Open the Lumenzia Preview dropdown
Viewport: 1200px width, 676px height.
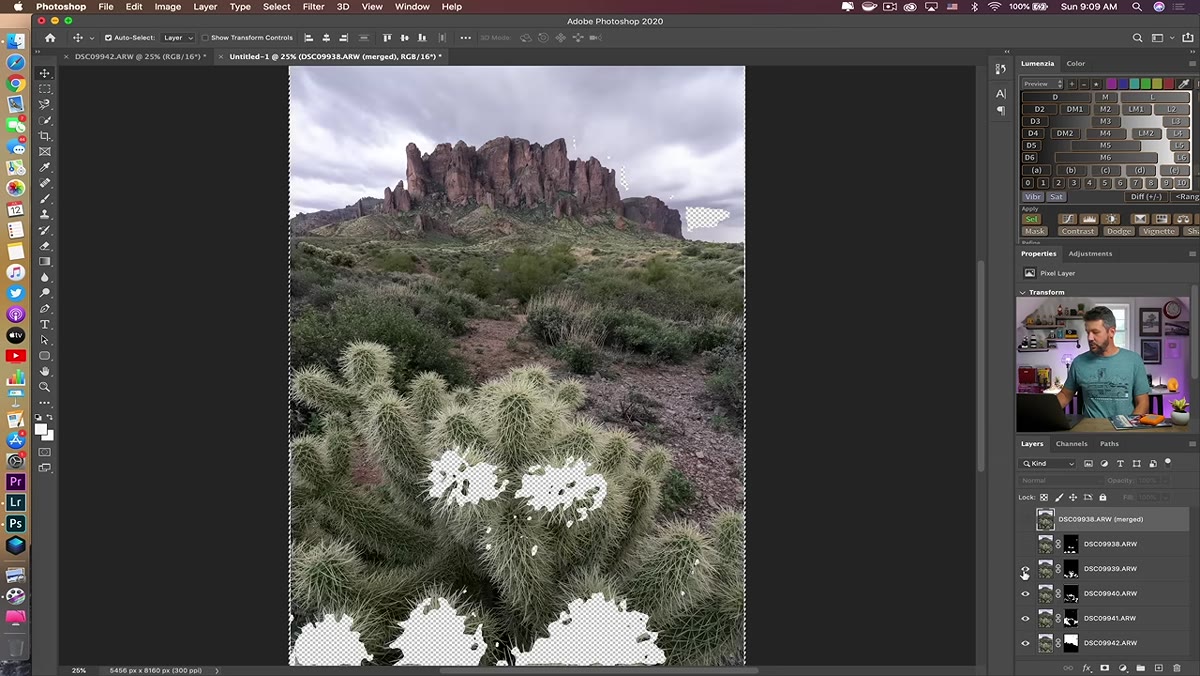point(1042,84)
